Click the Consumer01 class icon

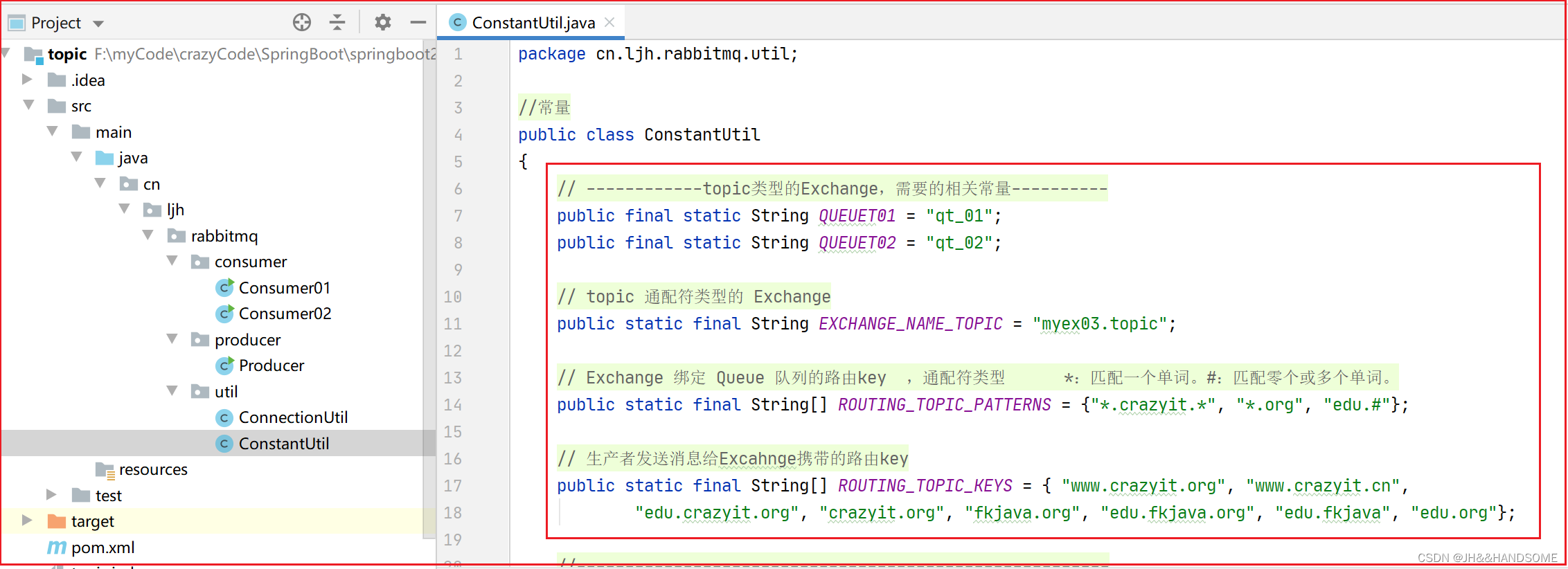point(224,287)
